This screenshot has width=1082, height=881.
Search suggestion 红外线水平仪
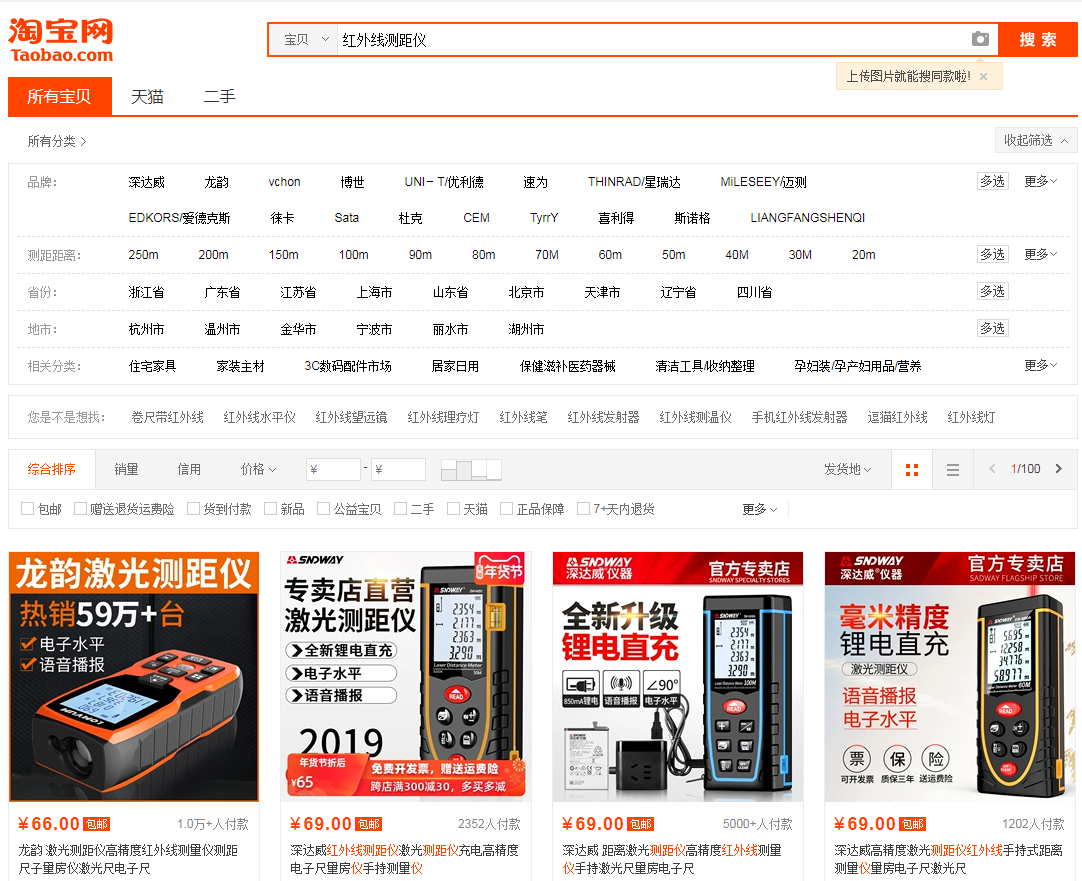pyautogui.click(x=259, y=417)
